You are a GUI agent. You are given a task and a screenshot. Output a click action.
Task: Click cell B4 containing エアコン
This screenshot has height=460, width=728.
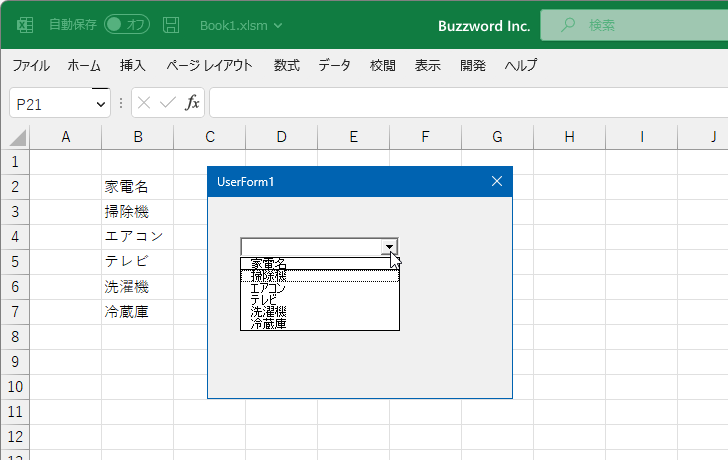click(137, 237)
